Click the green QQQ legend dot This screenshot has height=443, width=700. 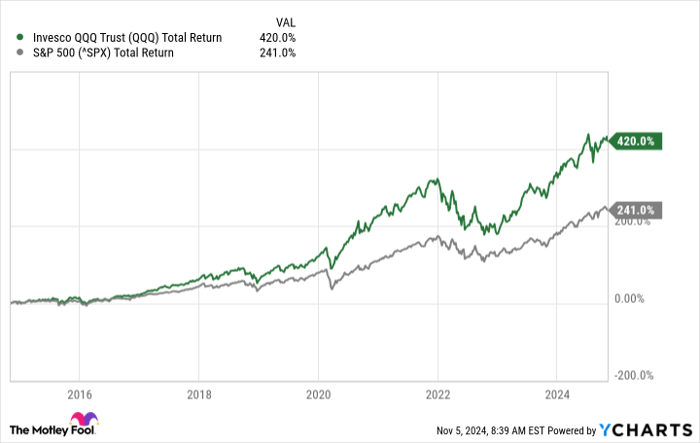coord(20,37)
